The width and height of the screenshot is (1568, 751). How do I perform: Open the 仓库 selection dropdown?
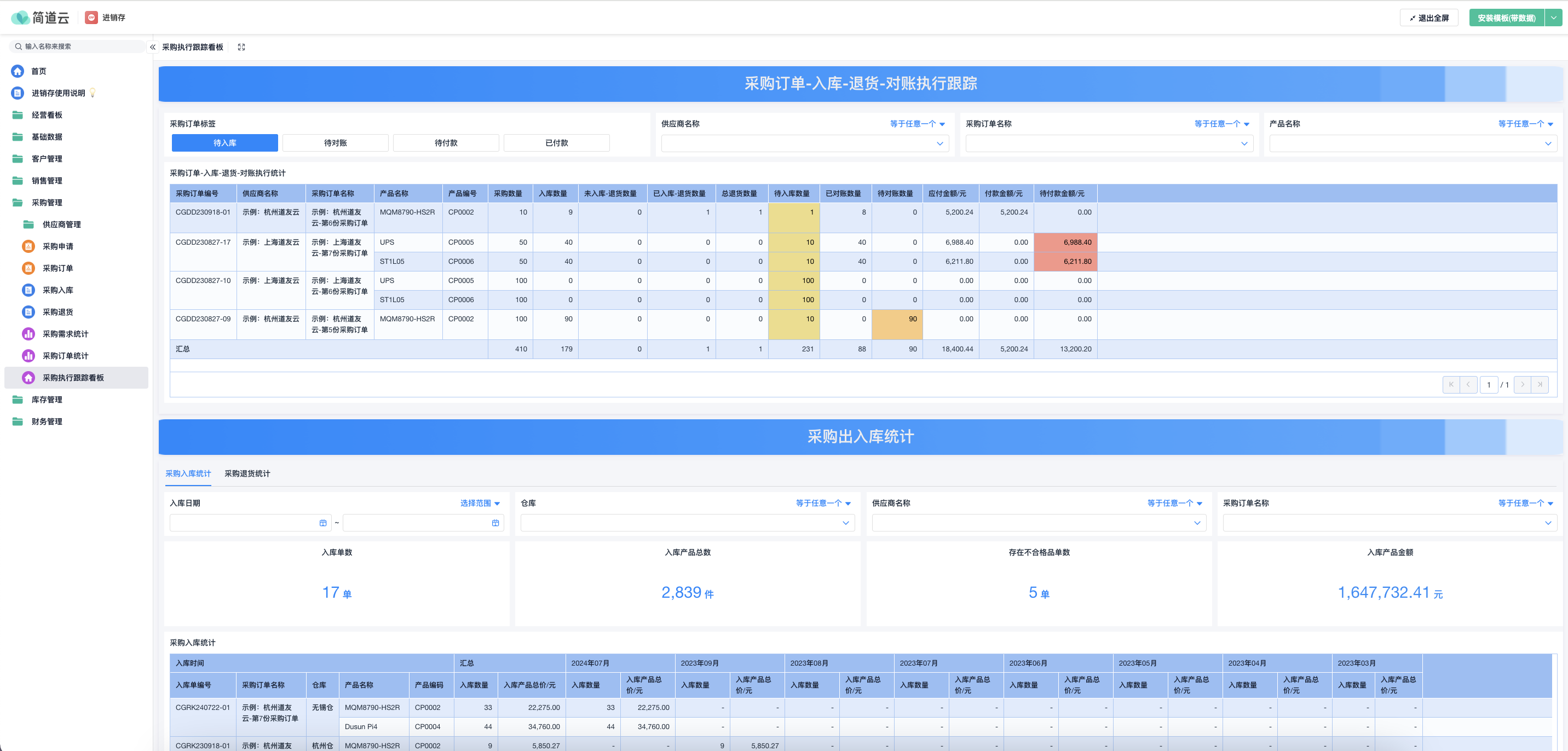(687, 522)
